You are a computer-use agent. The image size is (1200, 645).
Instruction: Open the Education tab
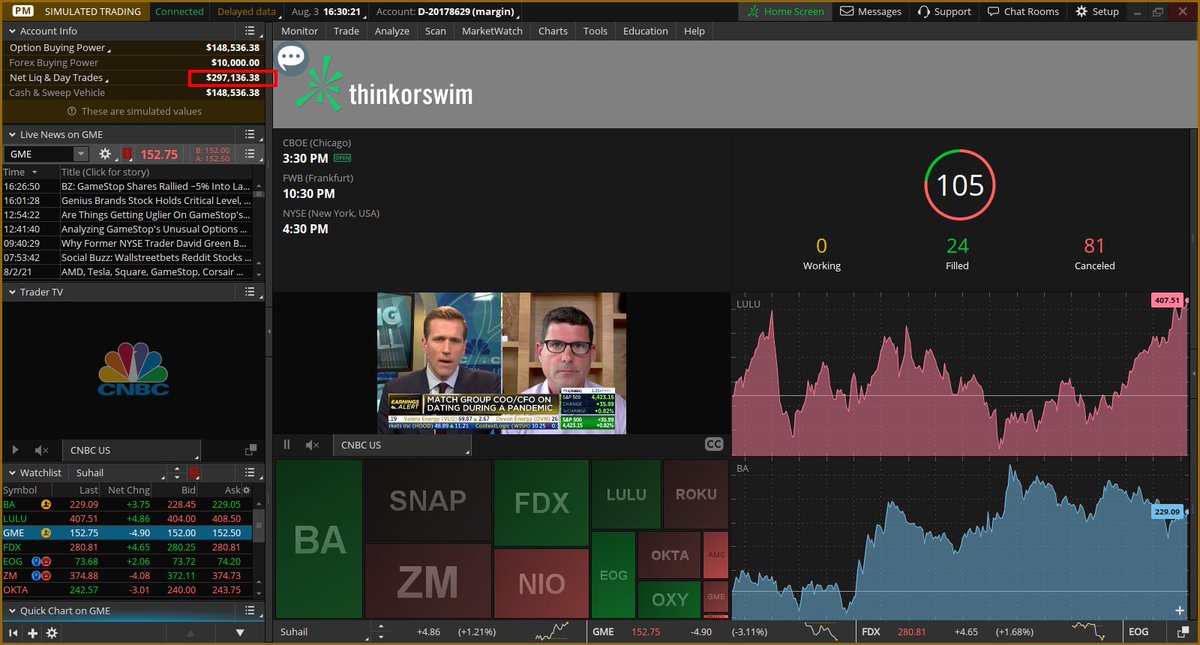click(645, 31)
